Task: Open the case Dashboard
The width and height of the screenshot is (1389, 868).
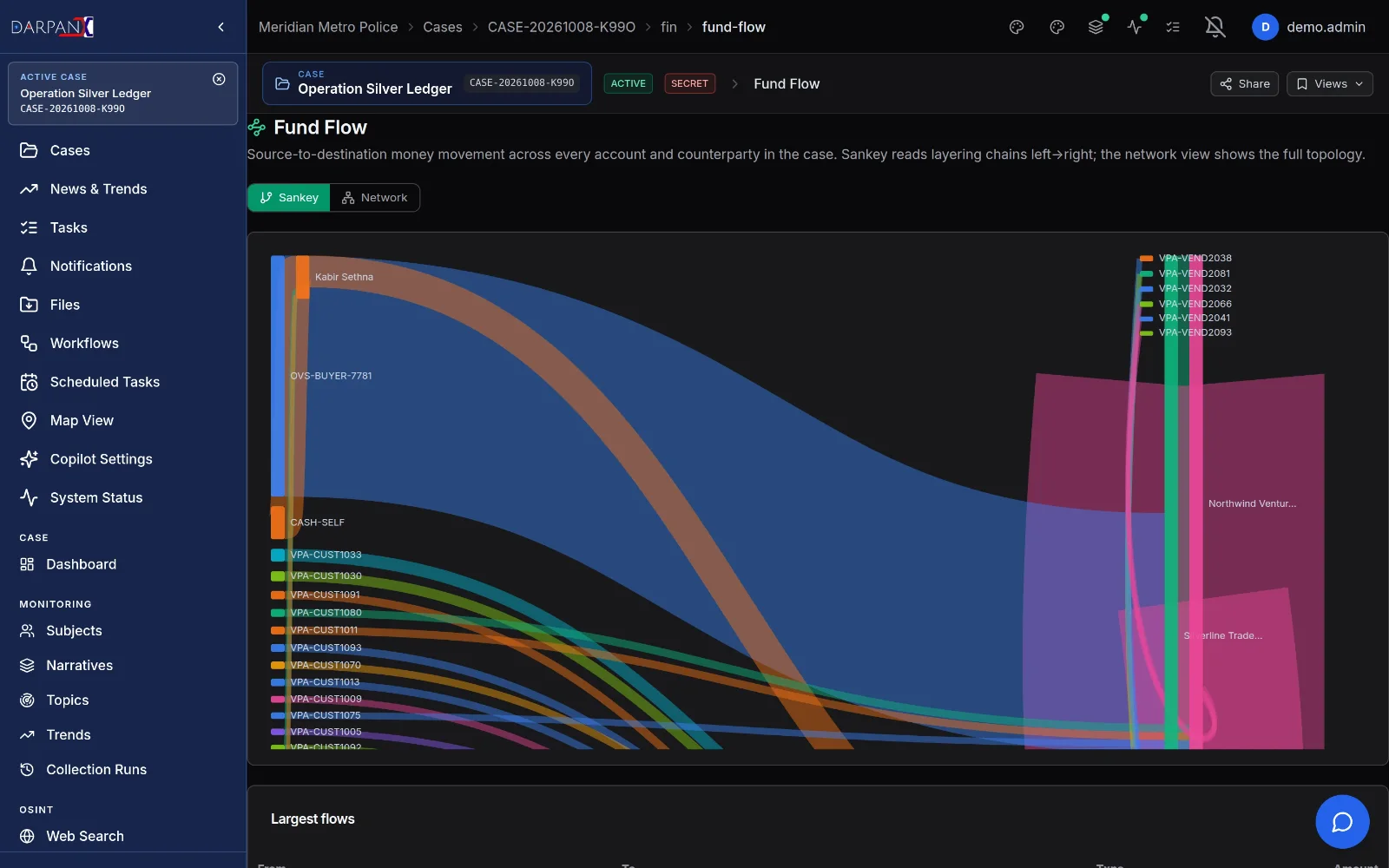Action: tap(123, 564)
